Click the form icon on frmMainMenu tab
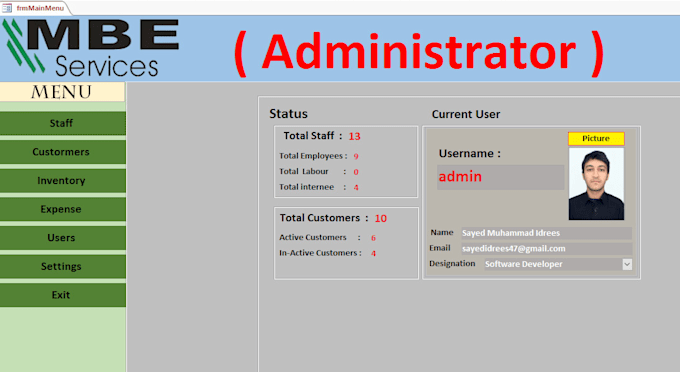This screenshot has width=680, height=372. click(x=7, y=8)
